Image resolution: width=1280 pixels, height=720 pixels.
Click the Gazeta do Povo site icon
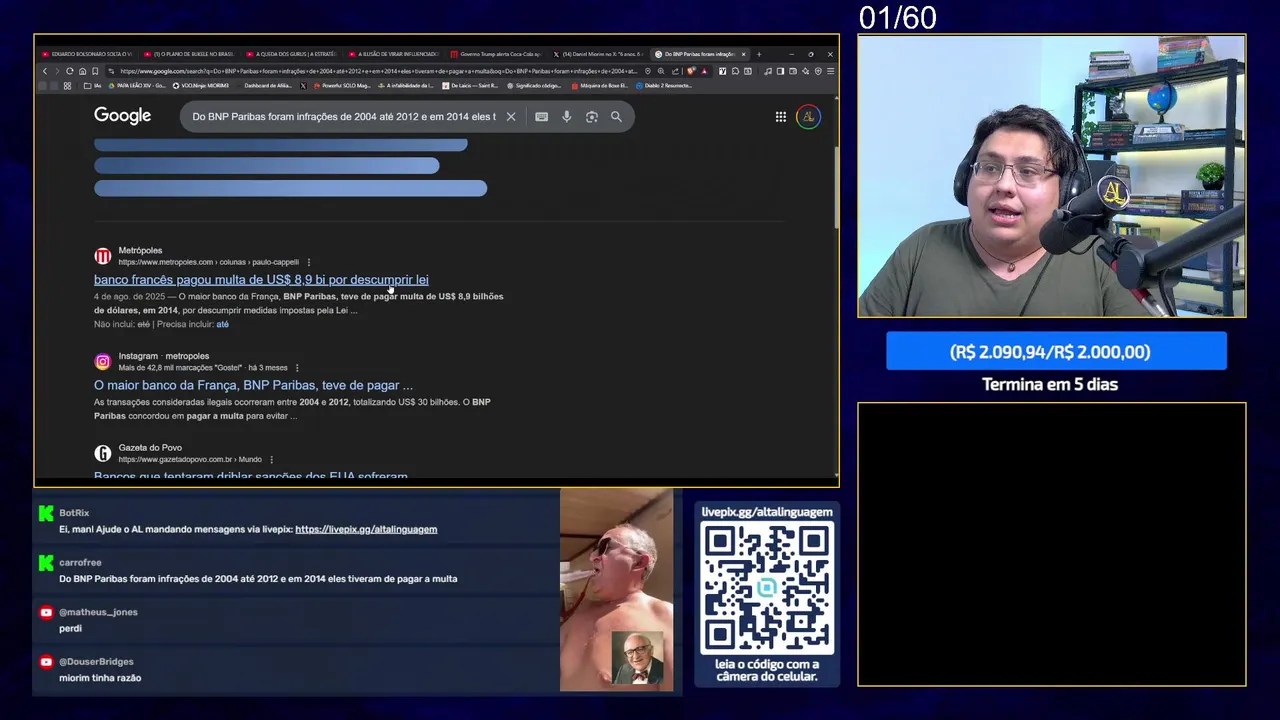[103, 453]
